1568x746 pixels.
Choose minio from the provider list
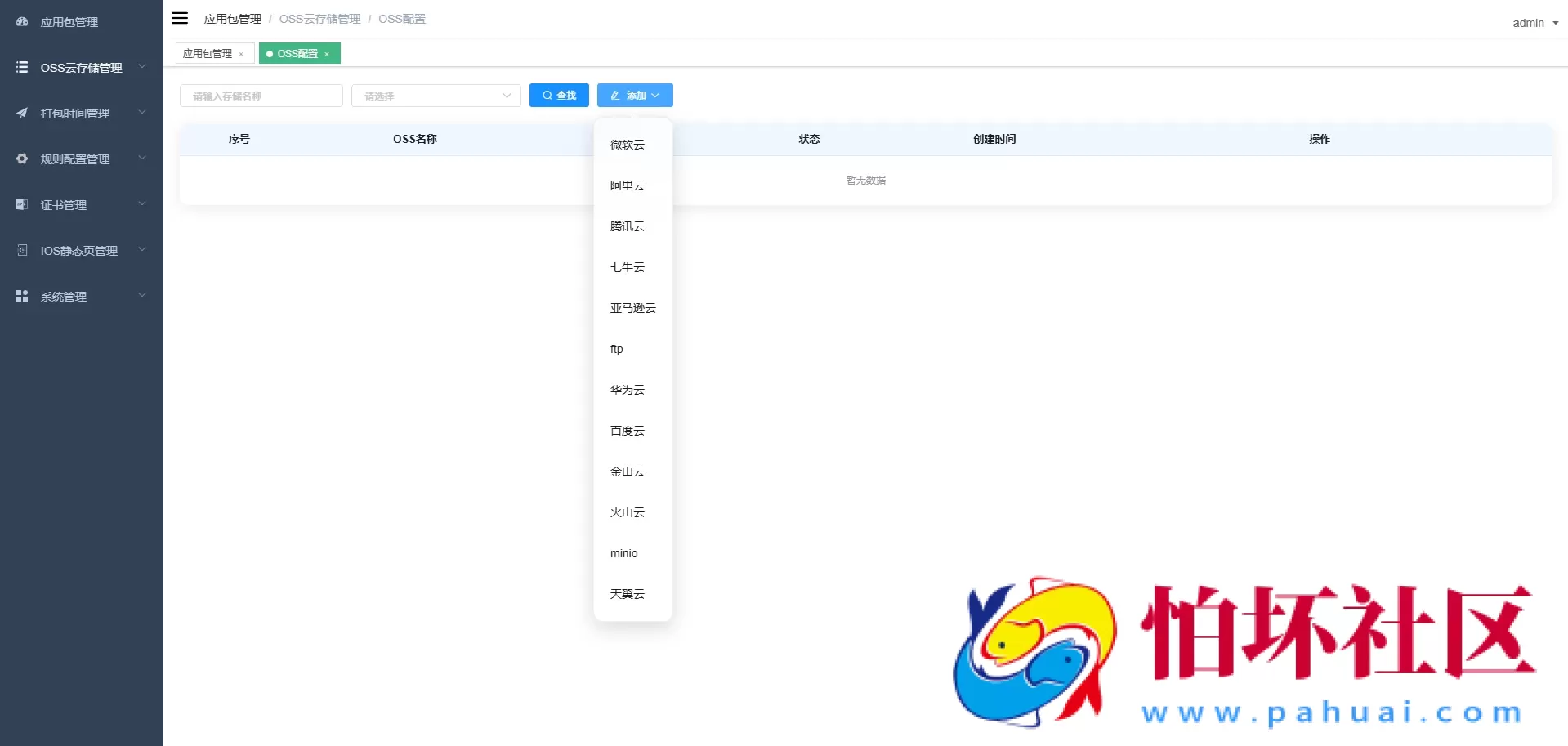(623, 553)
